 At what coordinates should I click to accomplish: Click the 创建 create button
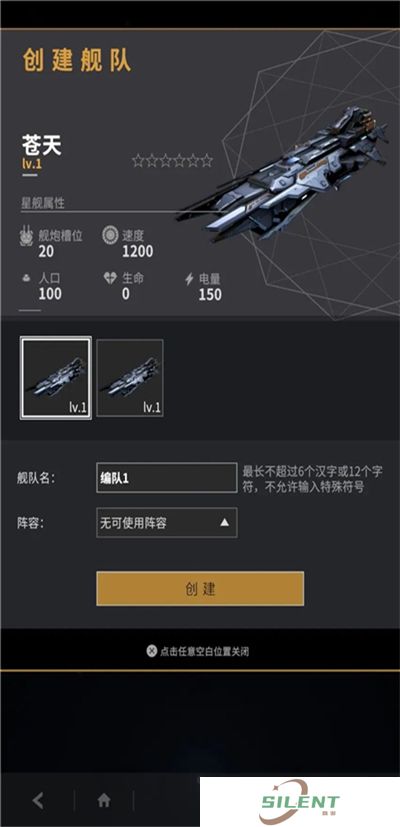pos(200,589)
